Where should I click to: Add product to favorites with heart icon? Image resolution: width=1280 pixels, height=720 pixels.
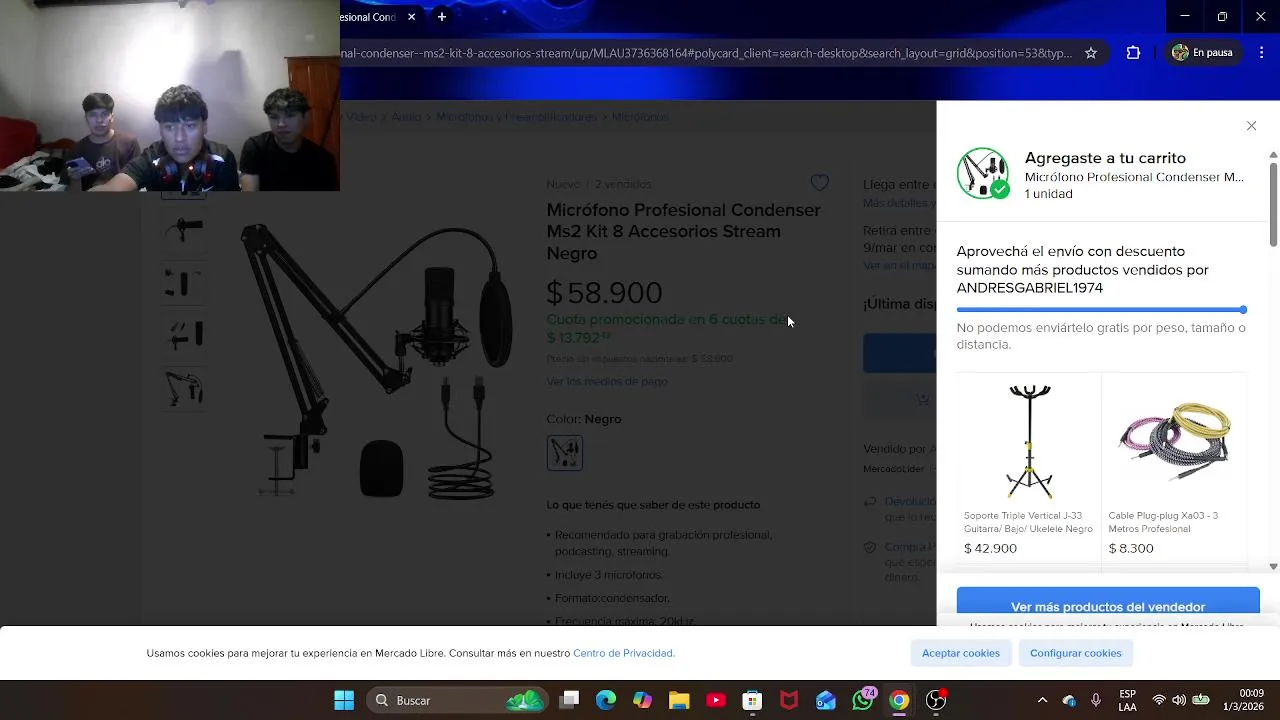tap(819, 183)
